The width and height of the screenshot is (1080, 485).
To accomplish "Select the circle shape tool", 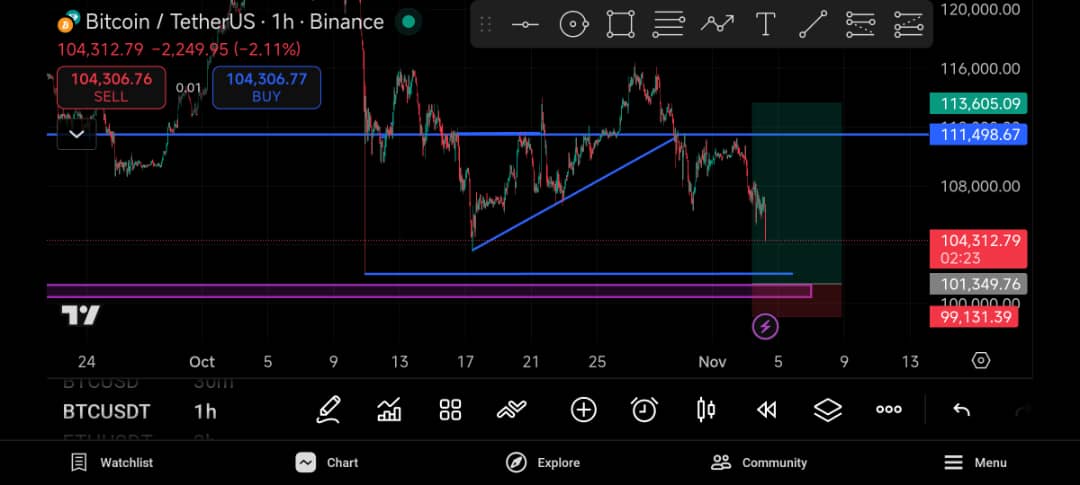I will tap(573, 25).
